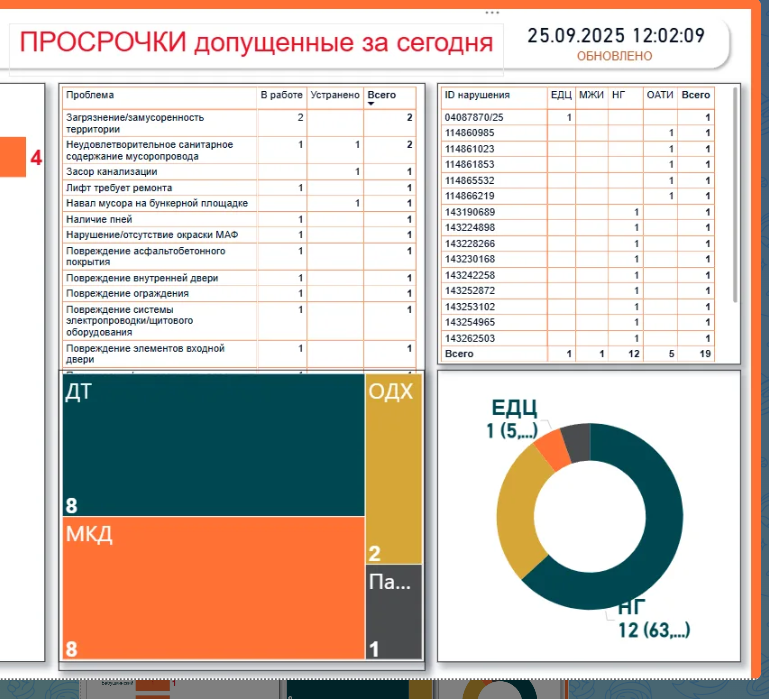The height and width of the screenshot is (699, 769).
Task: Click the Всего total row label in the violations table
Action: (459, 354)
